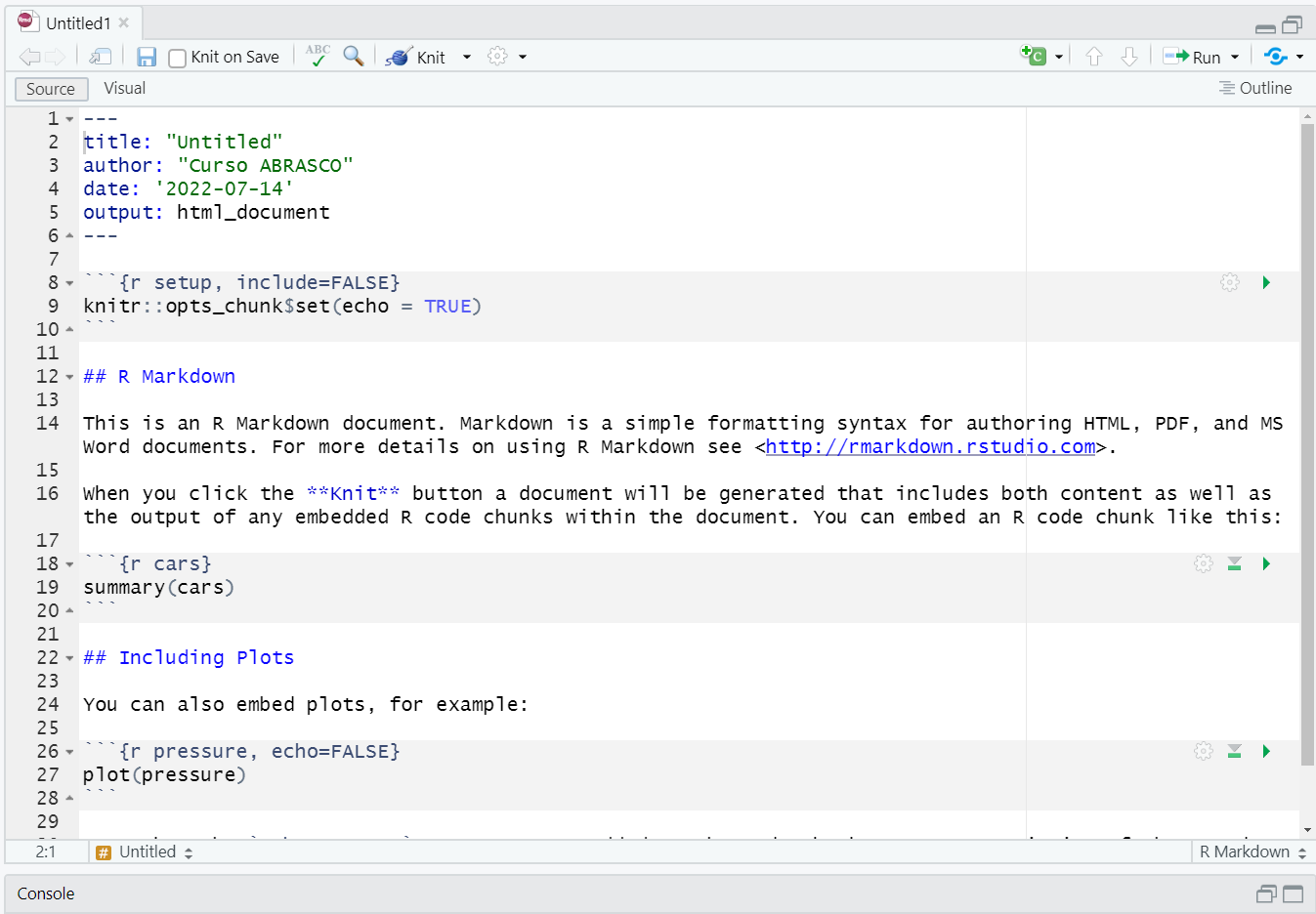The width and height of the screenshot is (1316, 914).
Task: Show document in new window icon
Action: tap(101, 57)
